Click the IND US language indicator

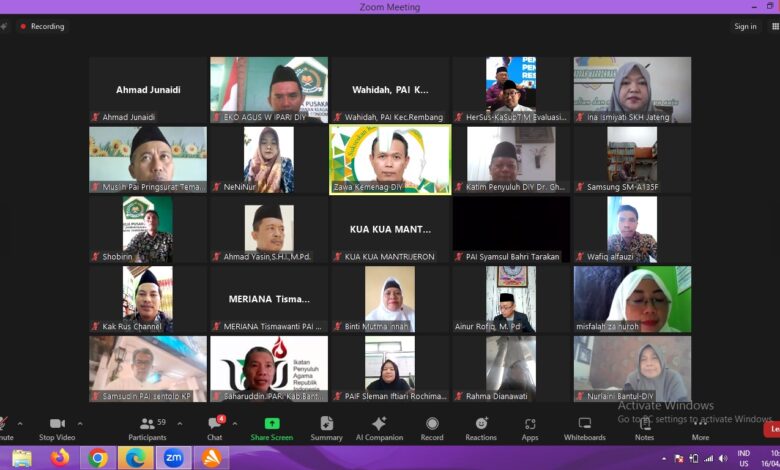tap(744, 458)
